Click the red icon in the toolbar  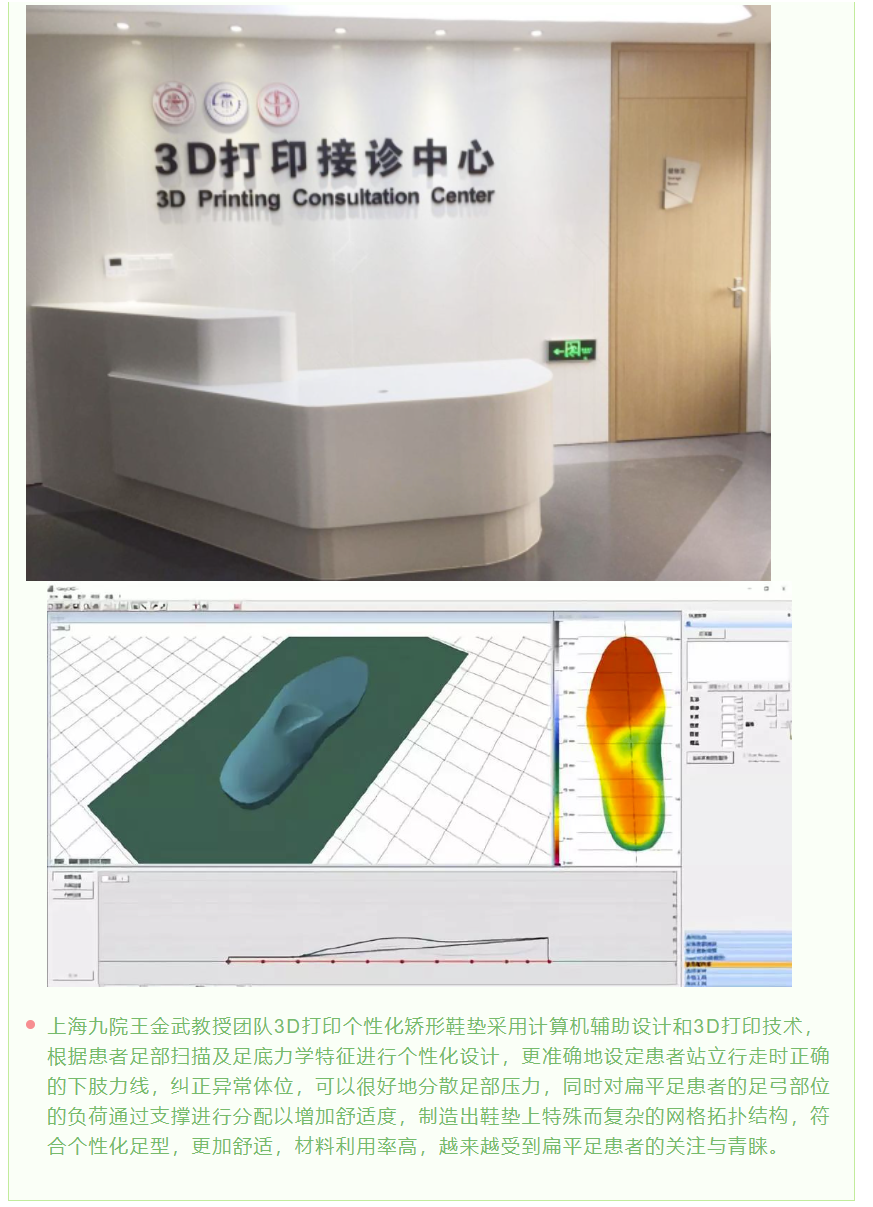237,606
